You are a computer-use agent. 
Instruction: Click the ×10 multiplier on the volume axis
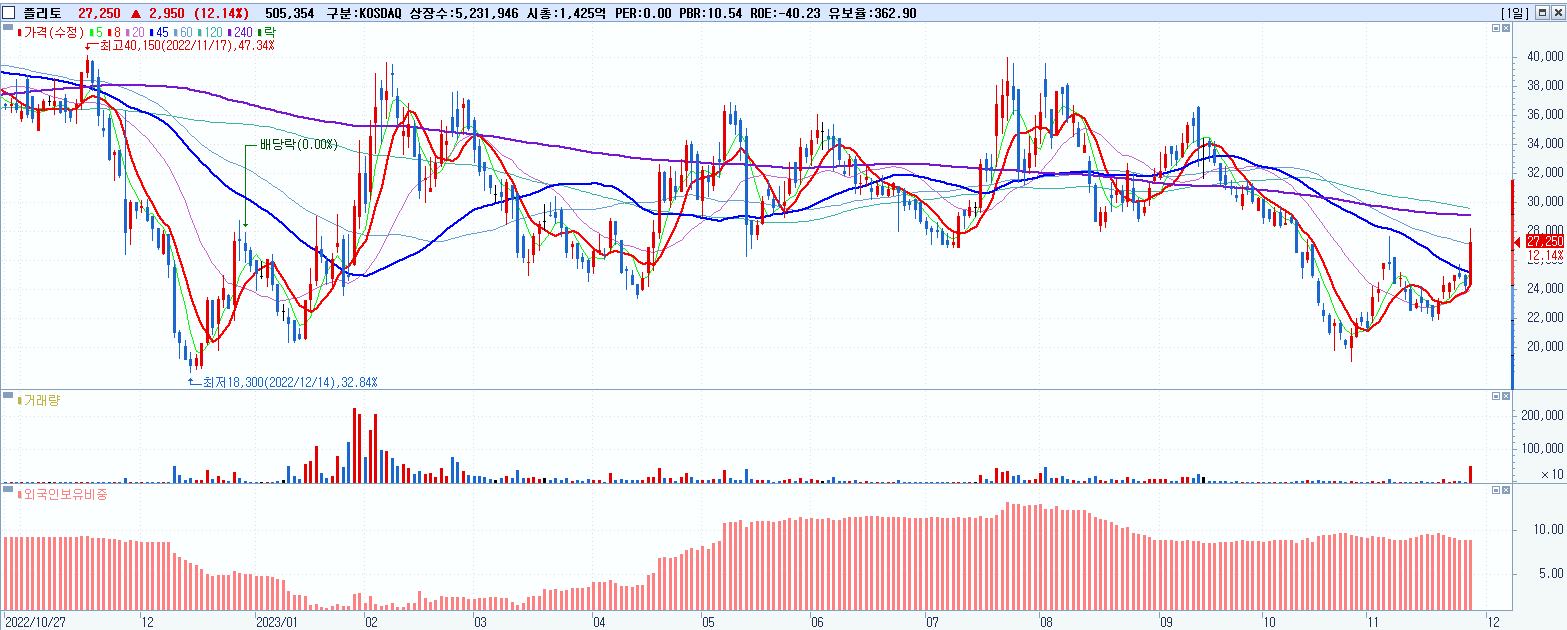[x=1551, y=474]
